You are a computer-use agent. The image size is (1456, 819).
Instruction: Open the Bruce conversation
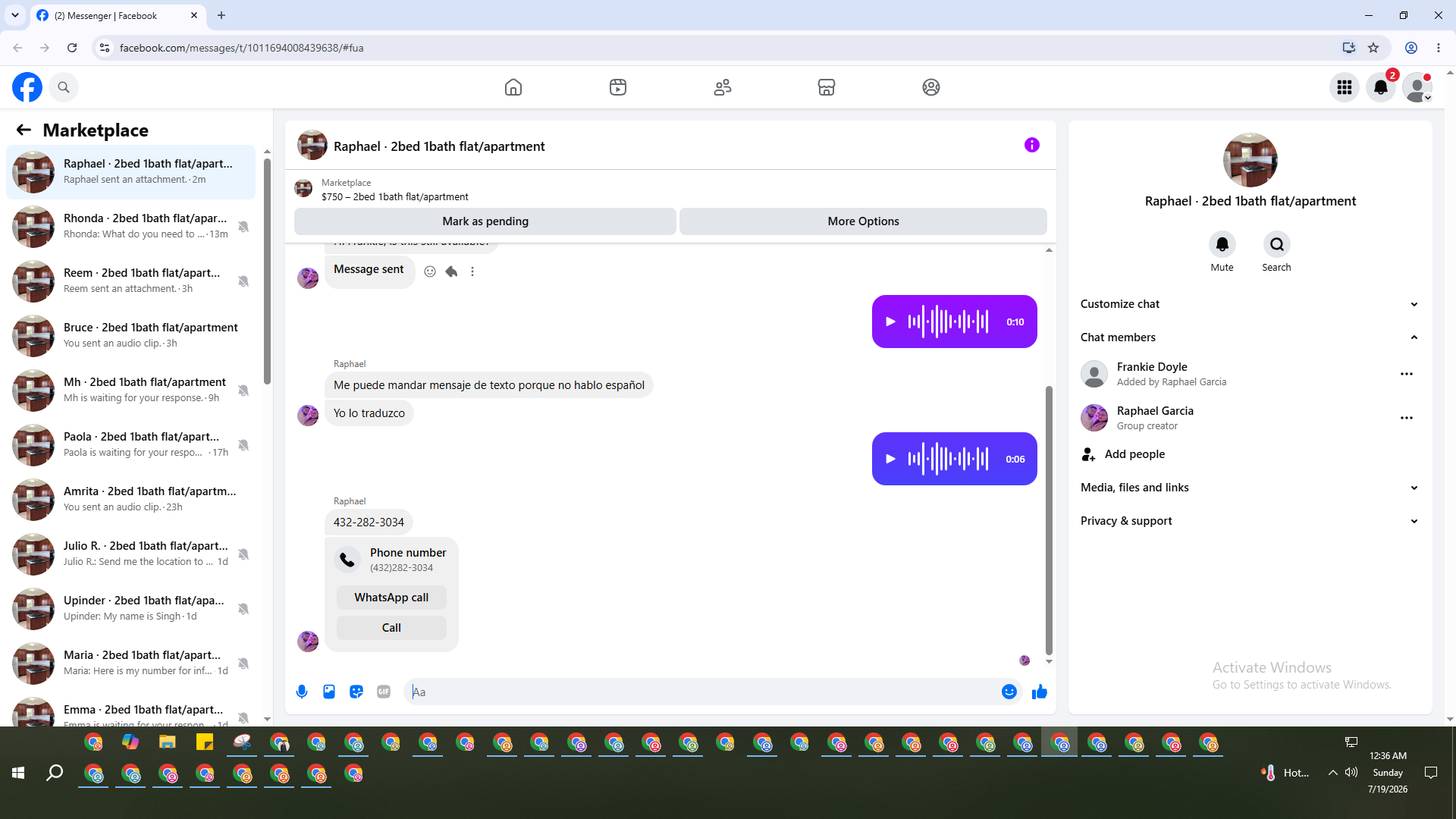point(130,335)
